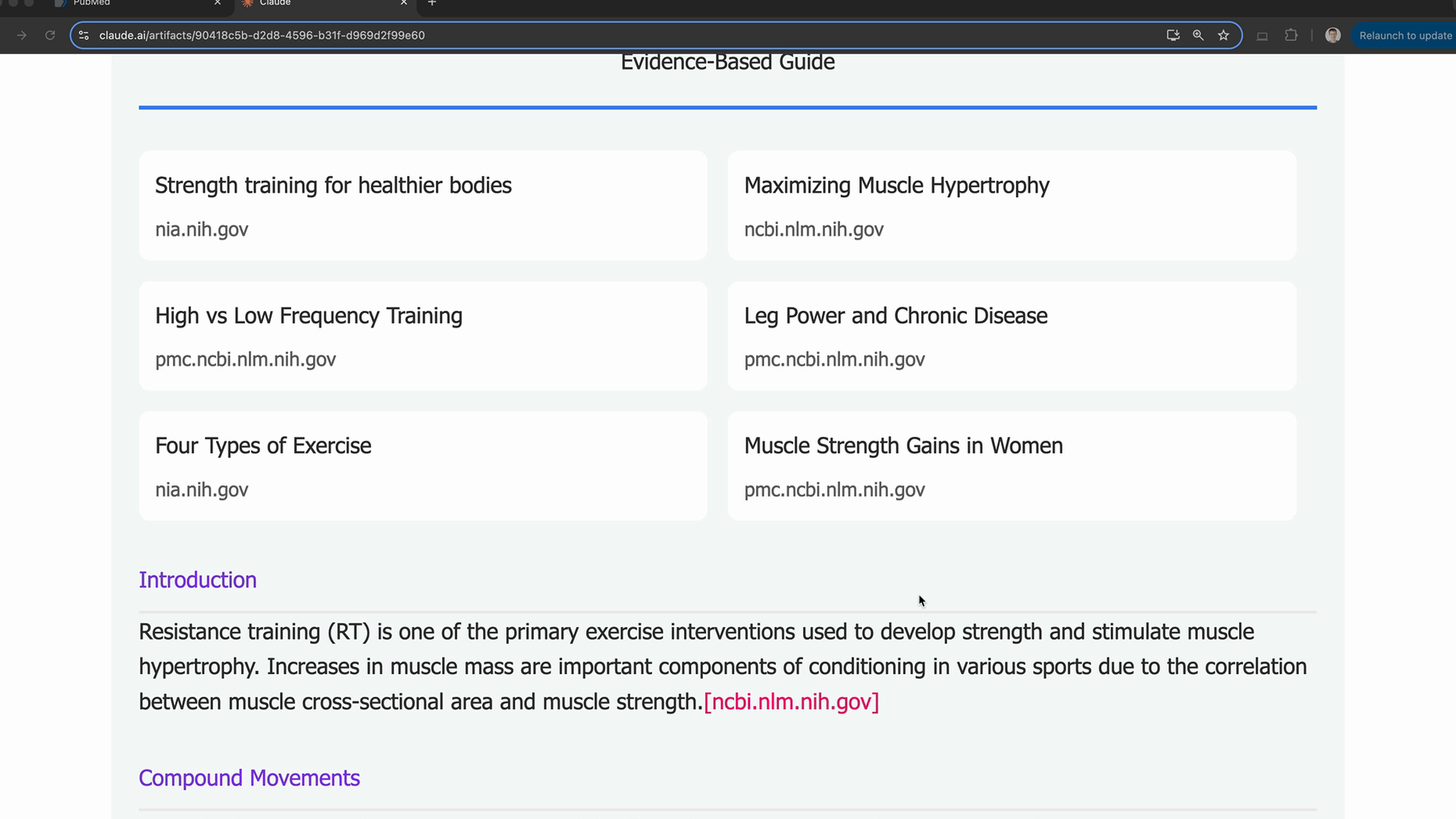Viewport: 1456px width, 819px height.
Task: Close the PubMed tab
Action: (x=218, y=3)
